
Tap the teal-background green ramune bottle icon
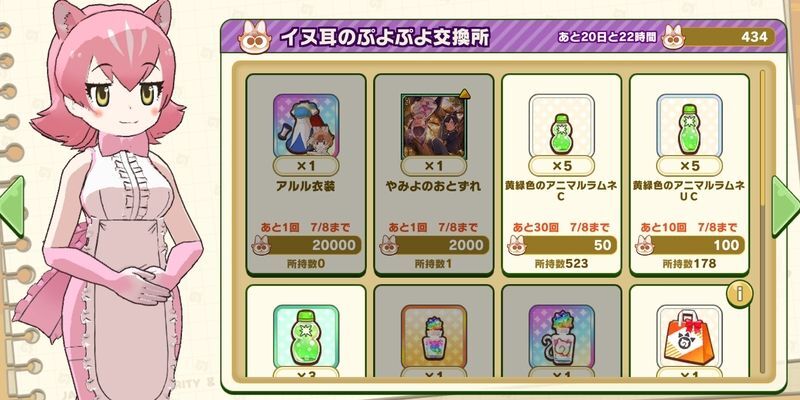tap(306, 337)
